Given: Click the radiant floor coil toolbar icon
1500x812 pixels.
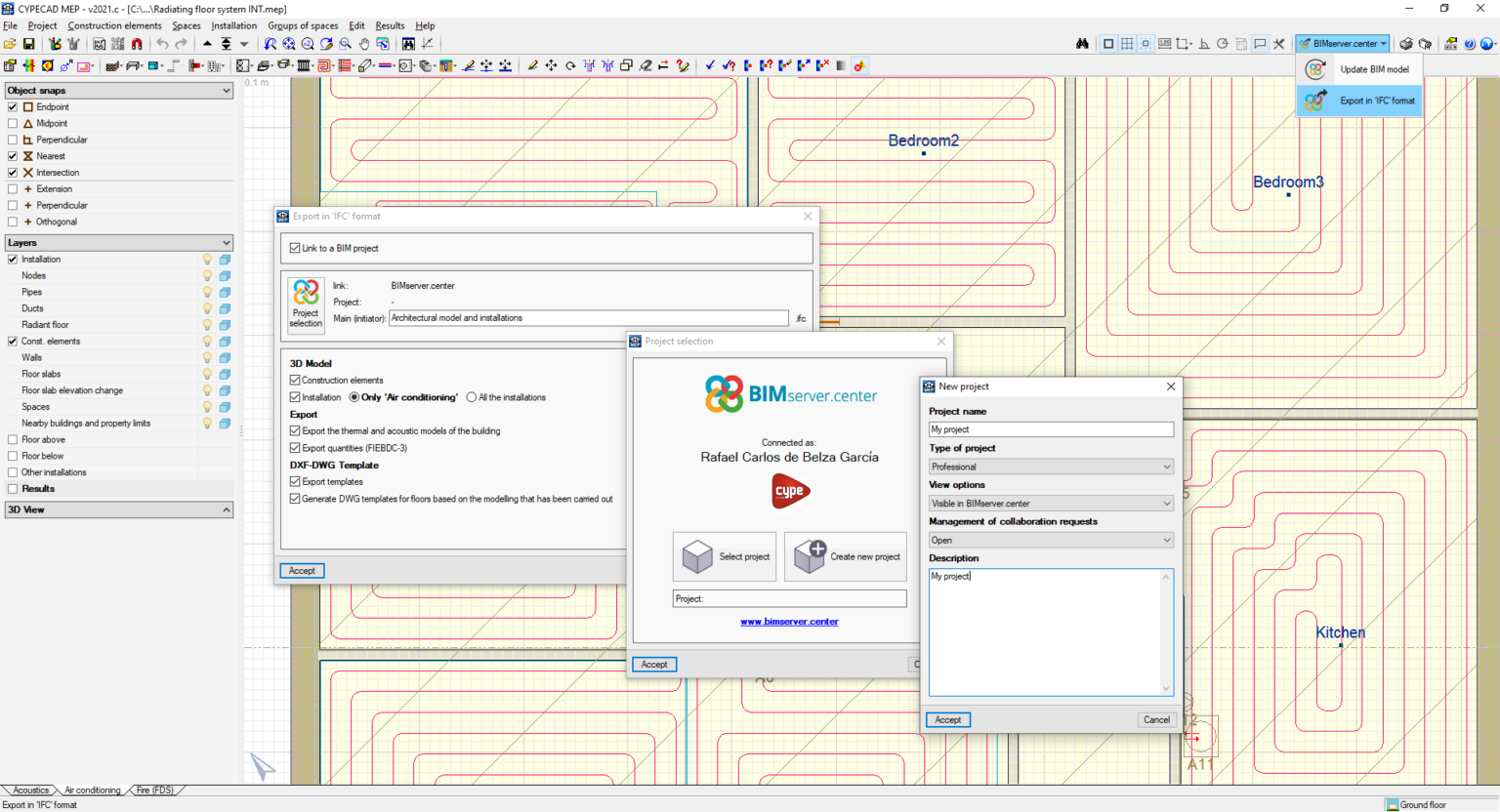Looking at the screenshot, I should pos(325,65).
